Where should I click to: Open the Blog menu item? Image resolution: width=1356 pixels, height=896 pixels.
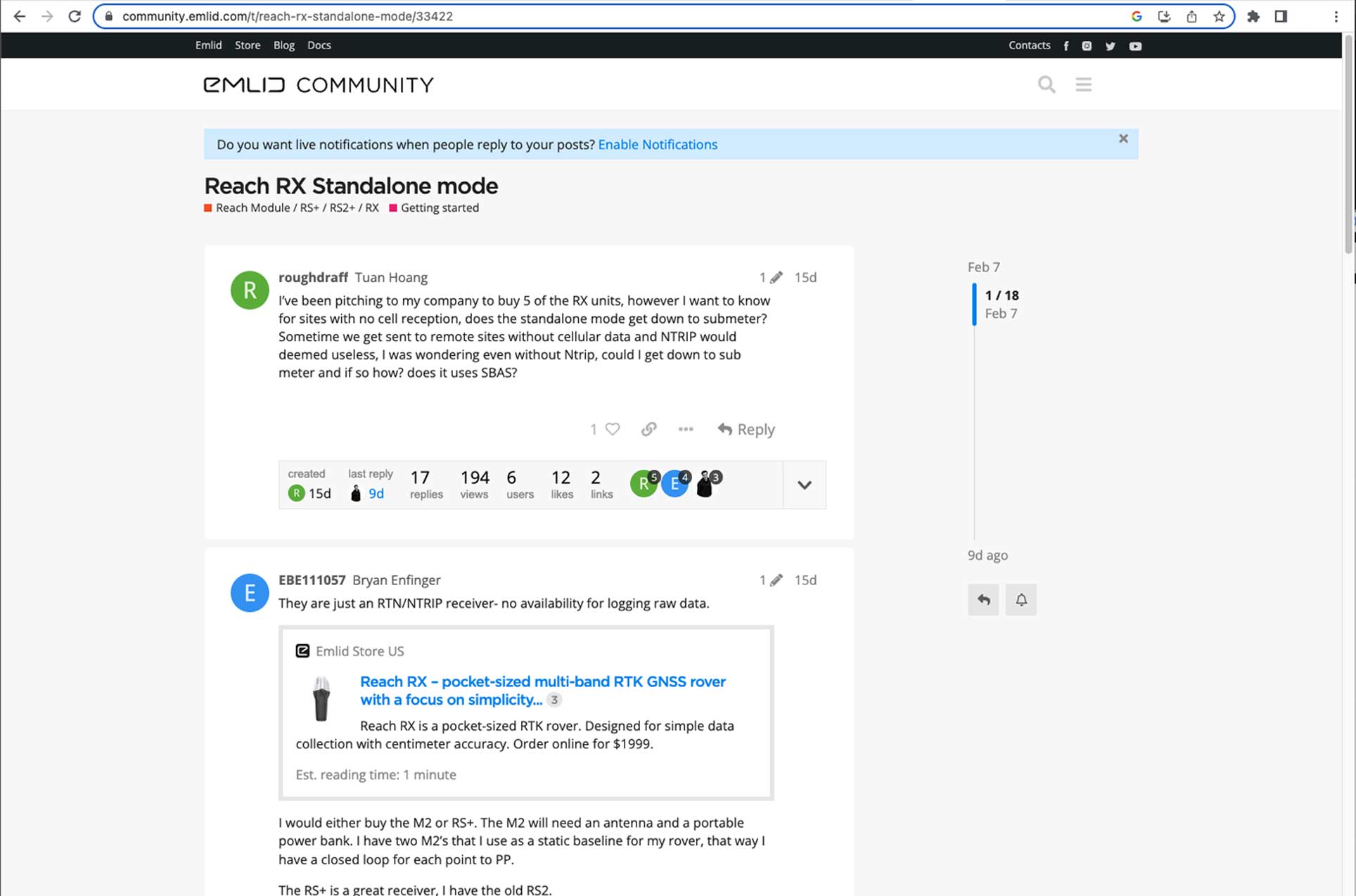click(x=283, y=45)
